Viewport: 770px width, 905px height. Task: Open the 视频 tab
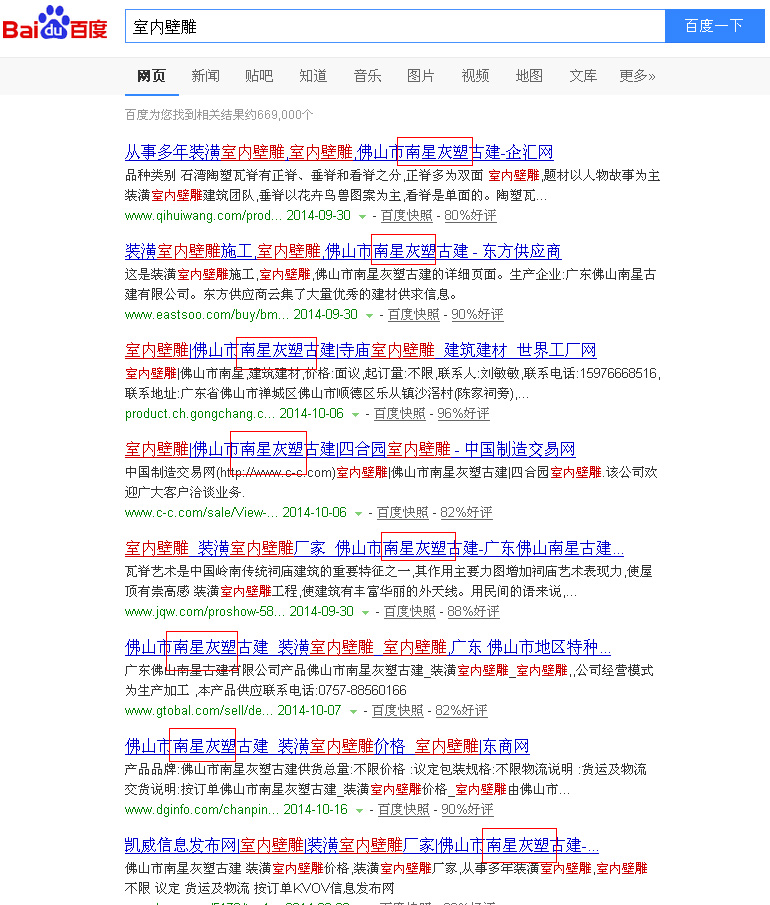tap(475, 76)
